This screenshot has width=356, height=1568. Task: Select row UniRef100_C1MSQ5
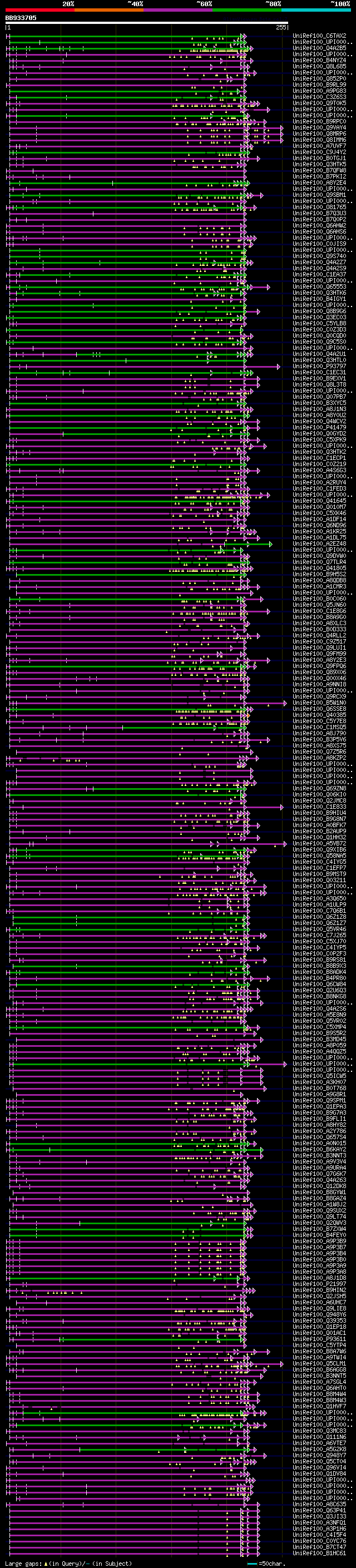point(319,728)
